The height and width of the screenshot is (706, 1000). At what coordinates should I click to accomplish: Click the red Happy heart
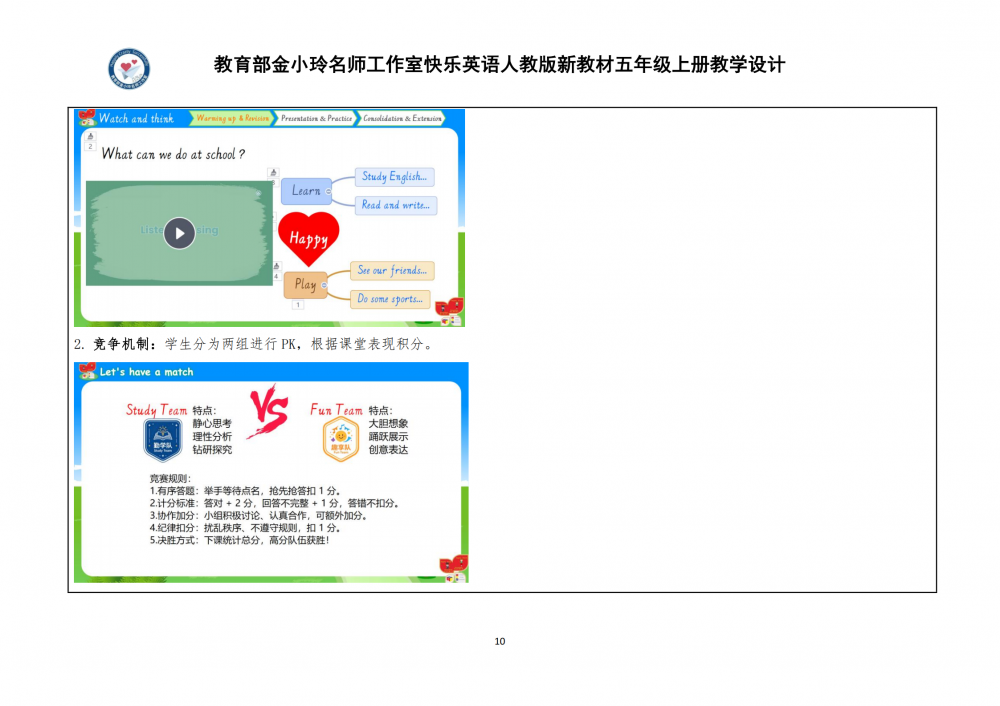tap(309, 239)
